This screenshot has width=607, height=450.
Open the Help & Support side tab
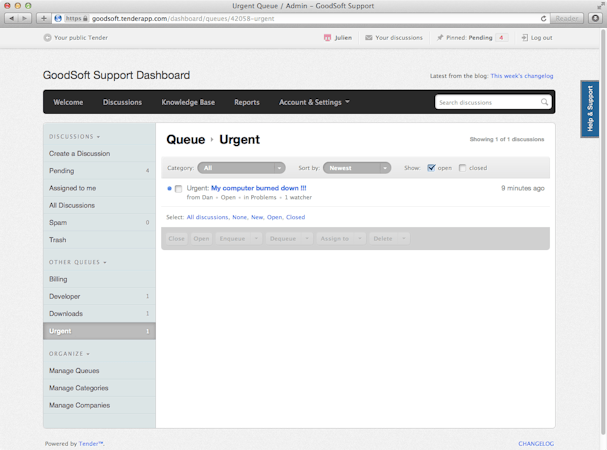(x=590, y=109)
